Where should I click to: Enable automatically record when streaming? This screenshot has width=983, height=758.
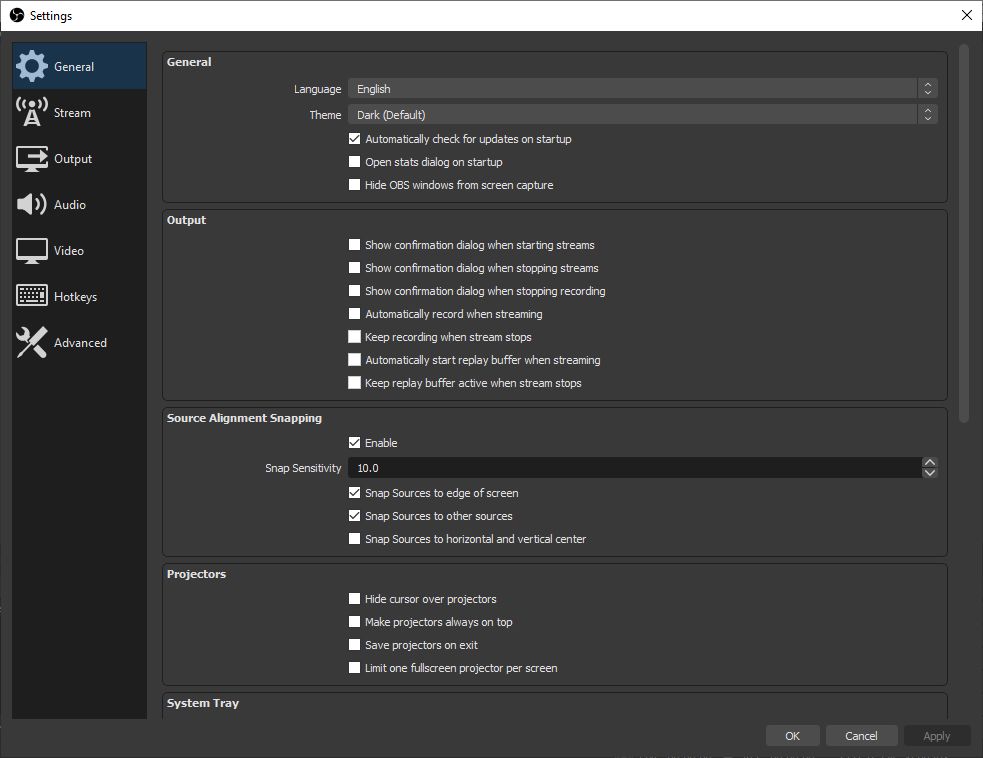click(x=354, y=314)
